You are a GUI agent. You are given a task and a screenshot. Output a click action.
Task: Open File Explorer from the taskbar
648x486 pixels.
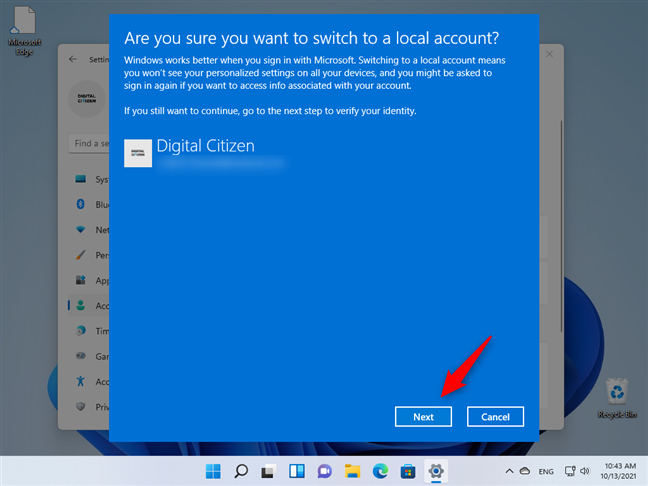tap(353, 471)
